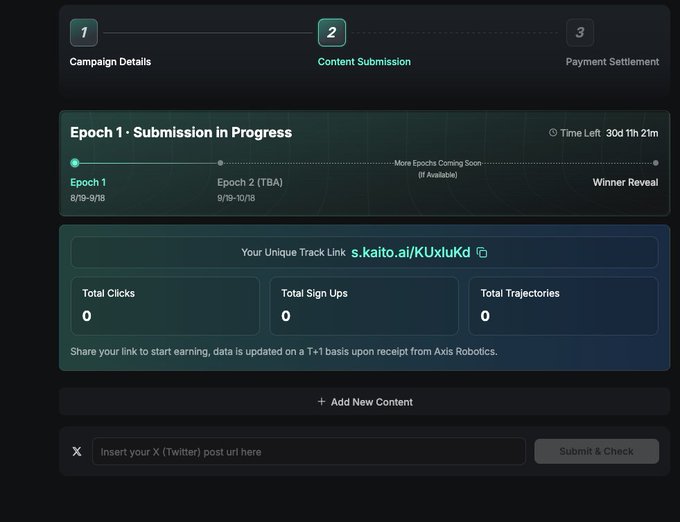The height and width of the screenshot is (522, 680).
Task: Click the (If Available) note
Action: [438, 175]
